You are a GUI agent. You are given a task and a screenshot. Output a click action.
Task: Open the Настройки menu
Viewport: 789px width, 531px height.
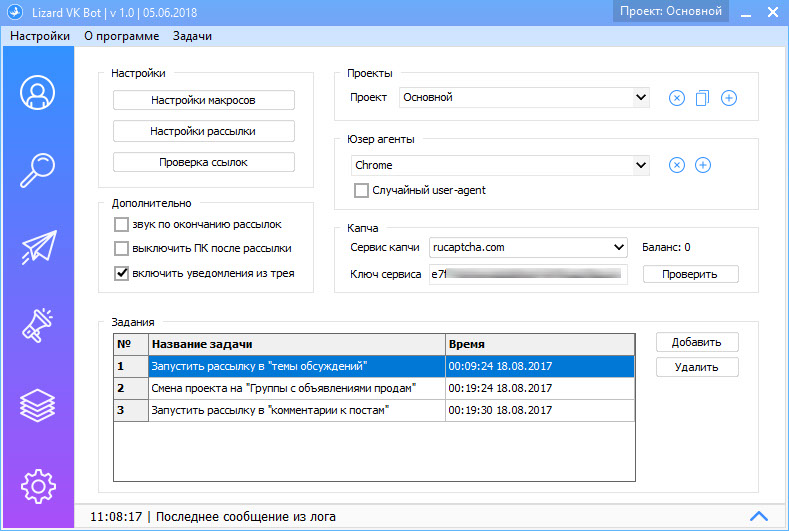(x=40, y=36)
